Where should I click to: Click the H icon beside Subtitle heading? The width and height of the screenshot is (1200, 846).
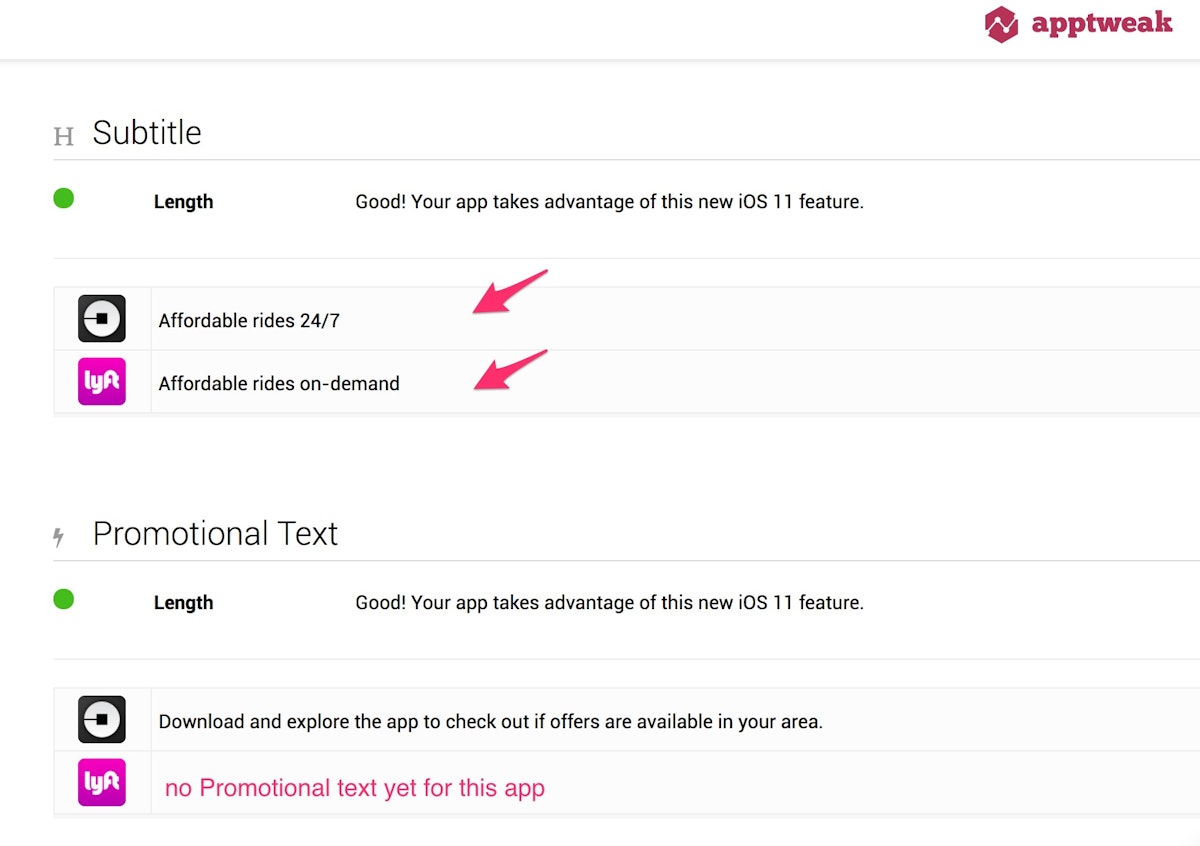pyautogui.click(x=63, y=136)
